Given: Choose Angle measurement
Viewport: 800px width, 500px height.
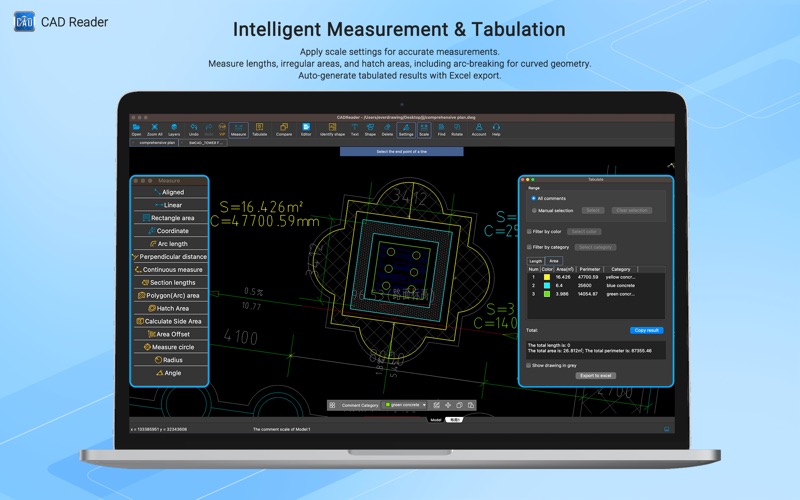Looking at the screenshot, I should (x=170, y=373).
